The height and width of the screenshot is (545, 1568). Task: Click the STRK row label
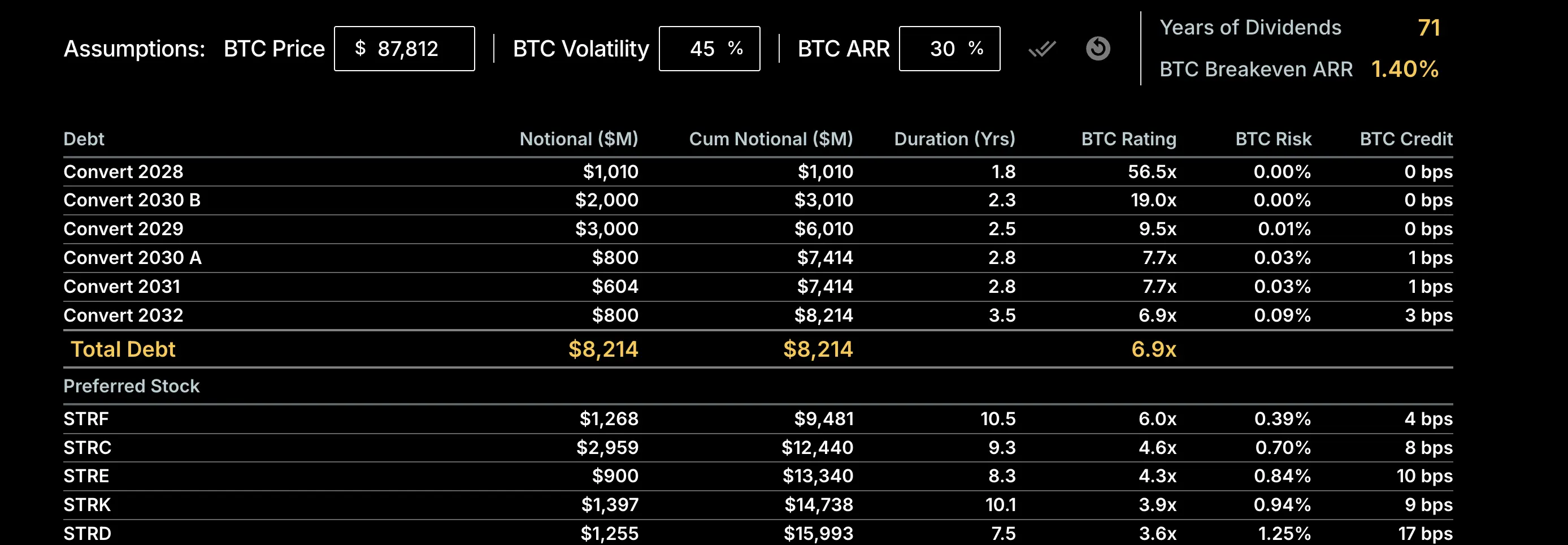click(x=86, y=505)
